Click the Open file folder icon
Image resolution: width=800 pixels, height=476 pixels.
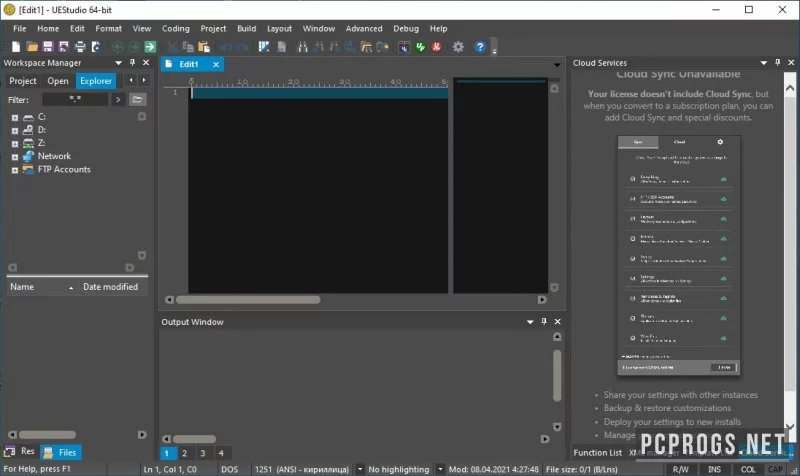click(x=32, y=47)
